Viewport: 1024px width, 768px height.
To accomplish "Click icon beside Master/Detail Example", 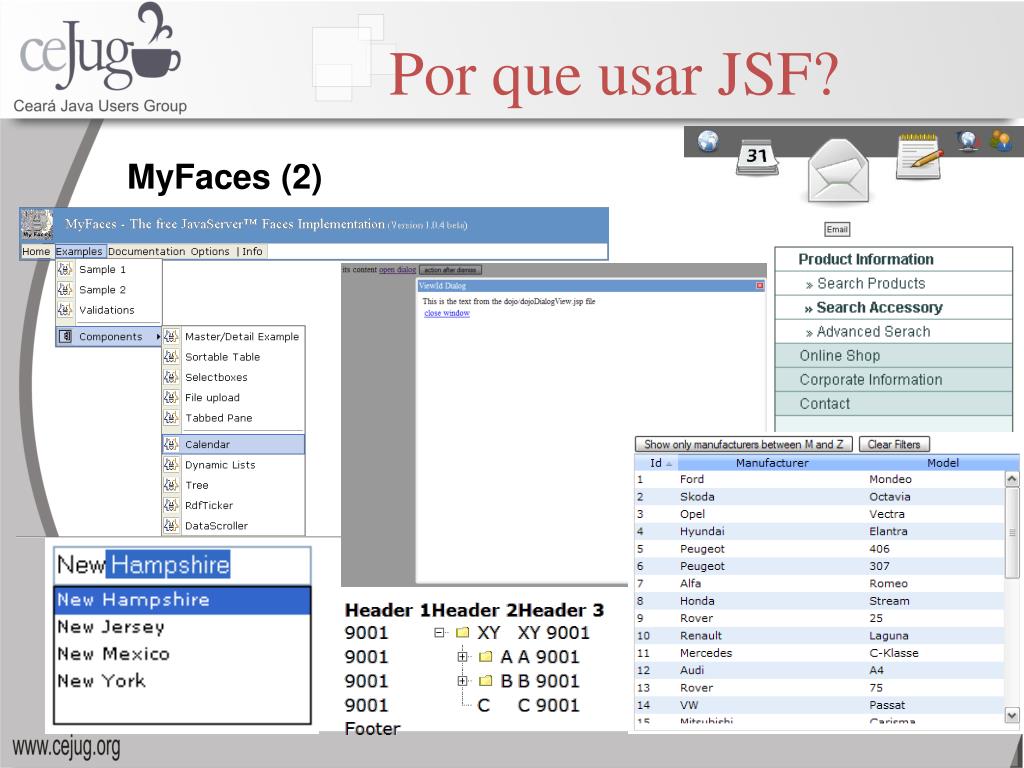I will 171,336.
